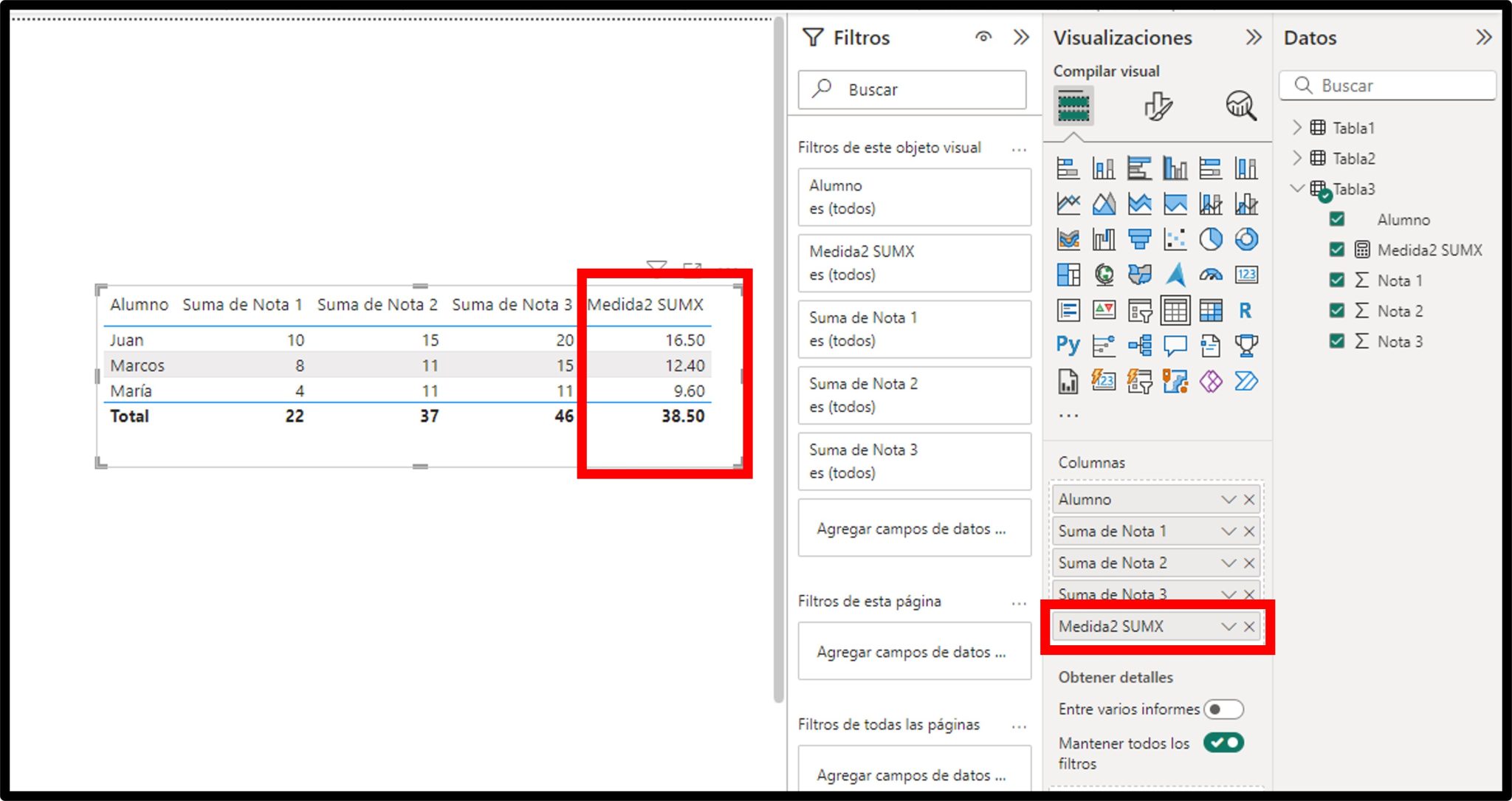Open the Format visual pane paintbrush icon
Image resolution: width=1512 pixels, height=801 pixels.
(x=1158, y=106)
